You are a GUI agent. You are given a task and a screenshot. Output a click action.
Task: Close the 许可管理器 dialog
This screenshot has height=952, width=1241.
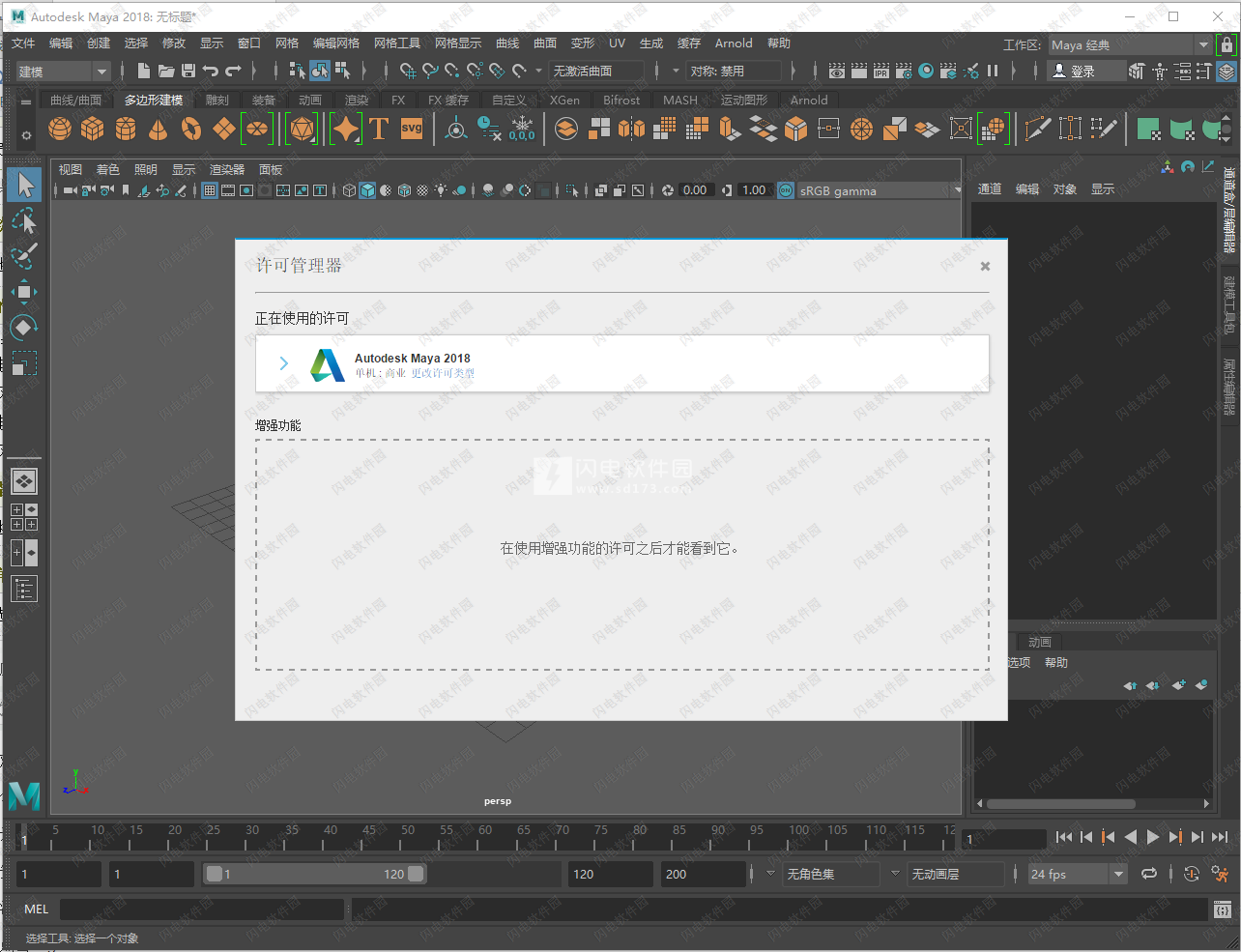point(985,266)
